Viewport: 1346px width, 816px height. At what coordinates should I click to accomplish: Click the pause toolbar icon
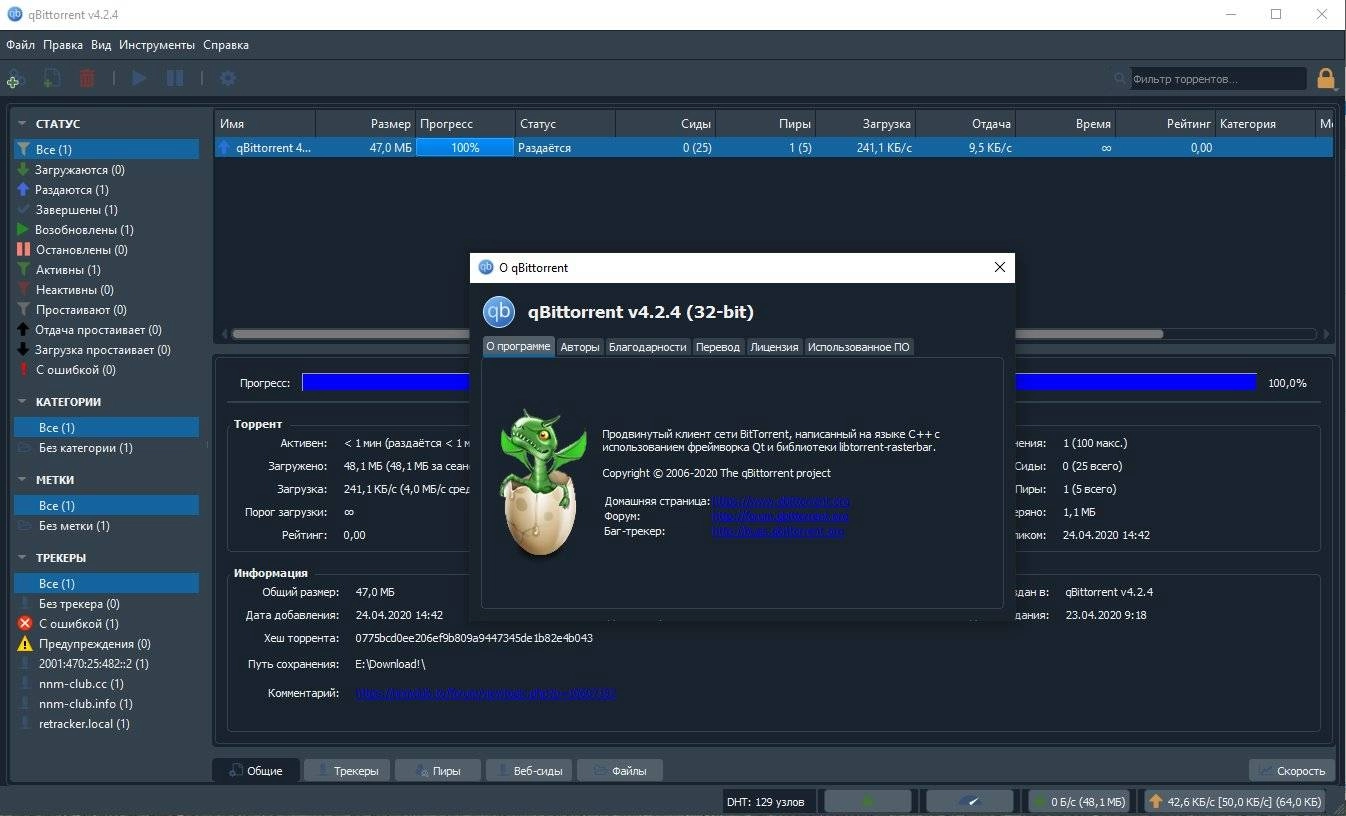(175, 78)
